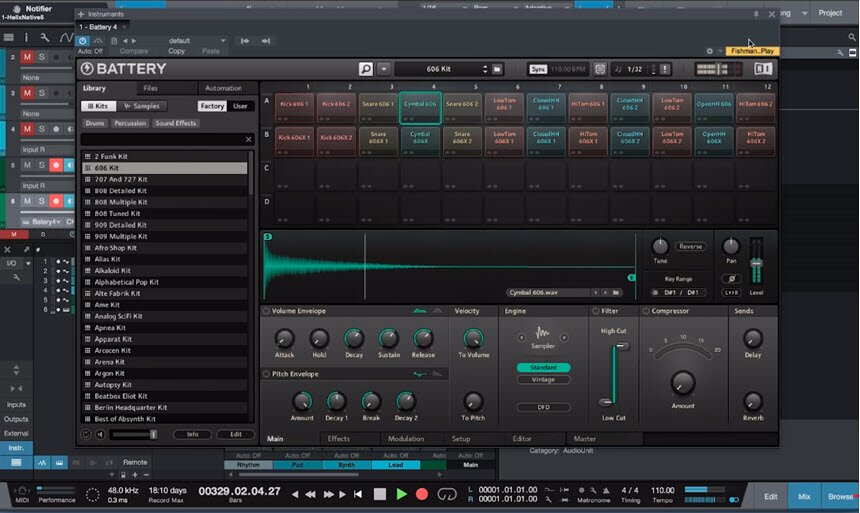Enable the Compressor section
This screenshot has height=513, width=860.
646,311
